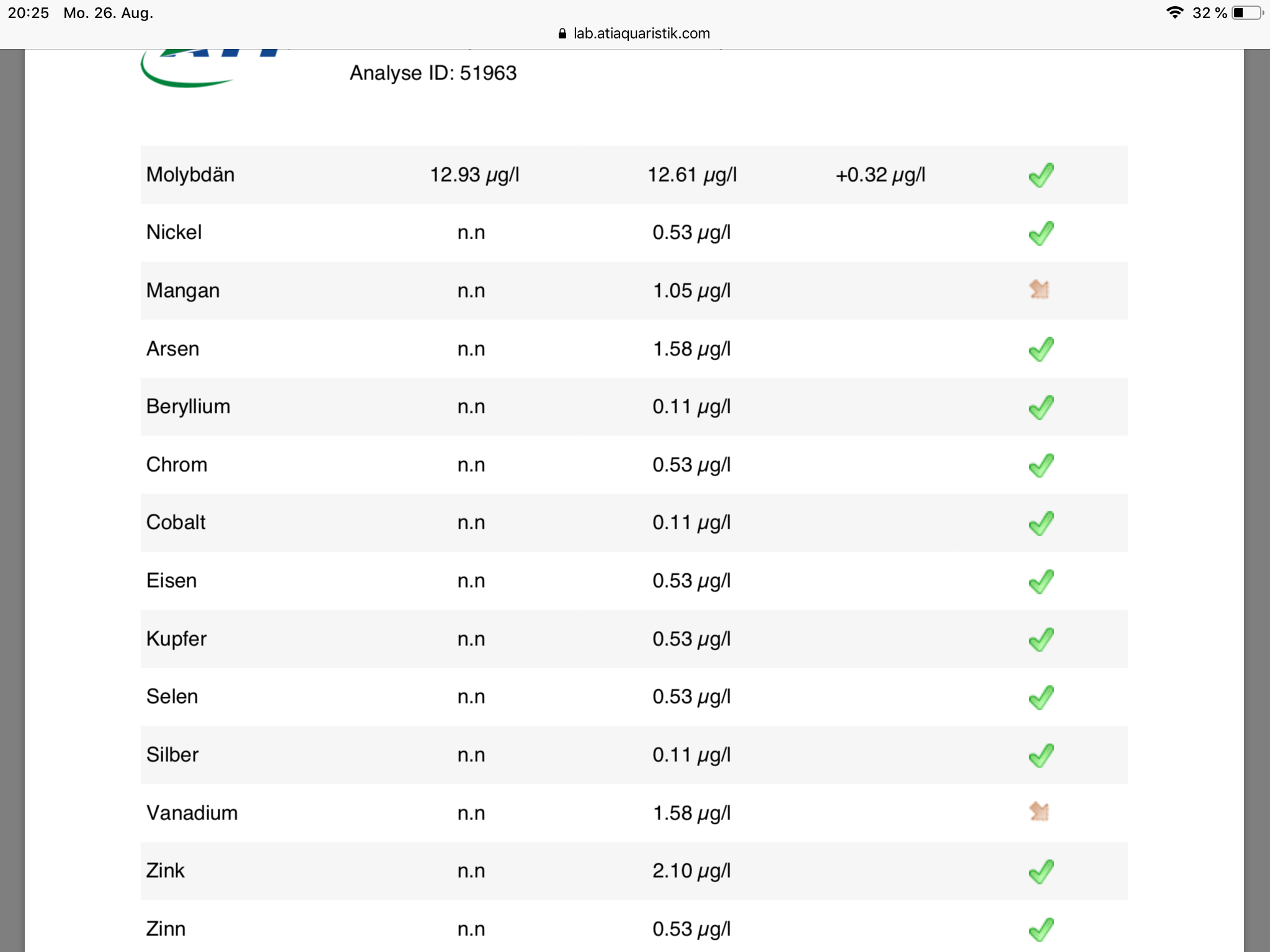Tap the 2.10 µg/l Zink reference value
This screenshot has height=952, width=1270.
click(x=691, y=871)
